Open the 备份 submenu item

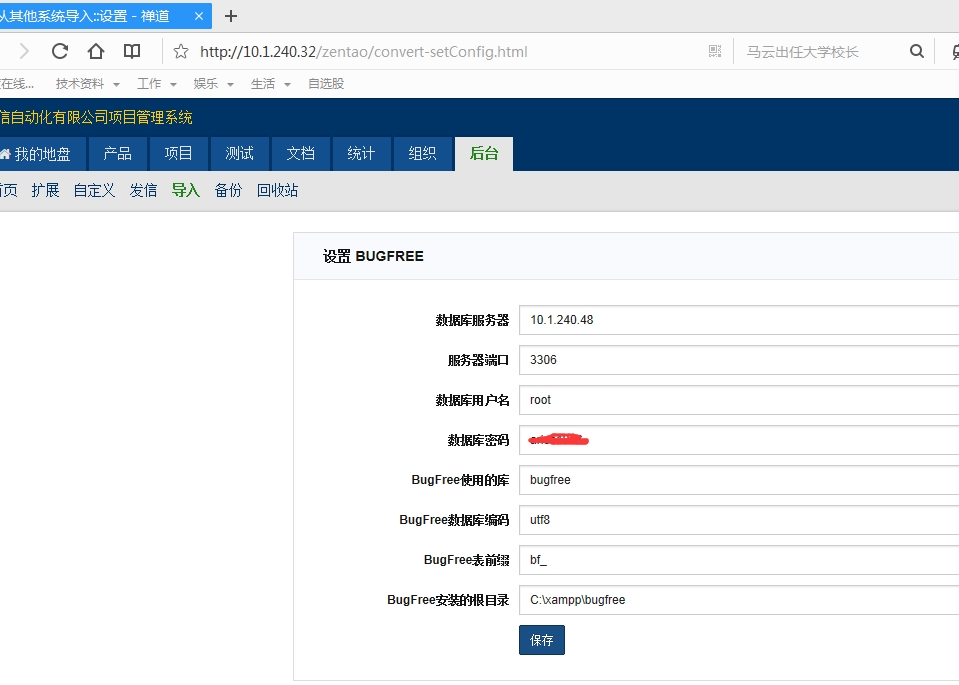tap(228, 190)
